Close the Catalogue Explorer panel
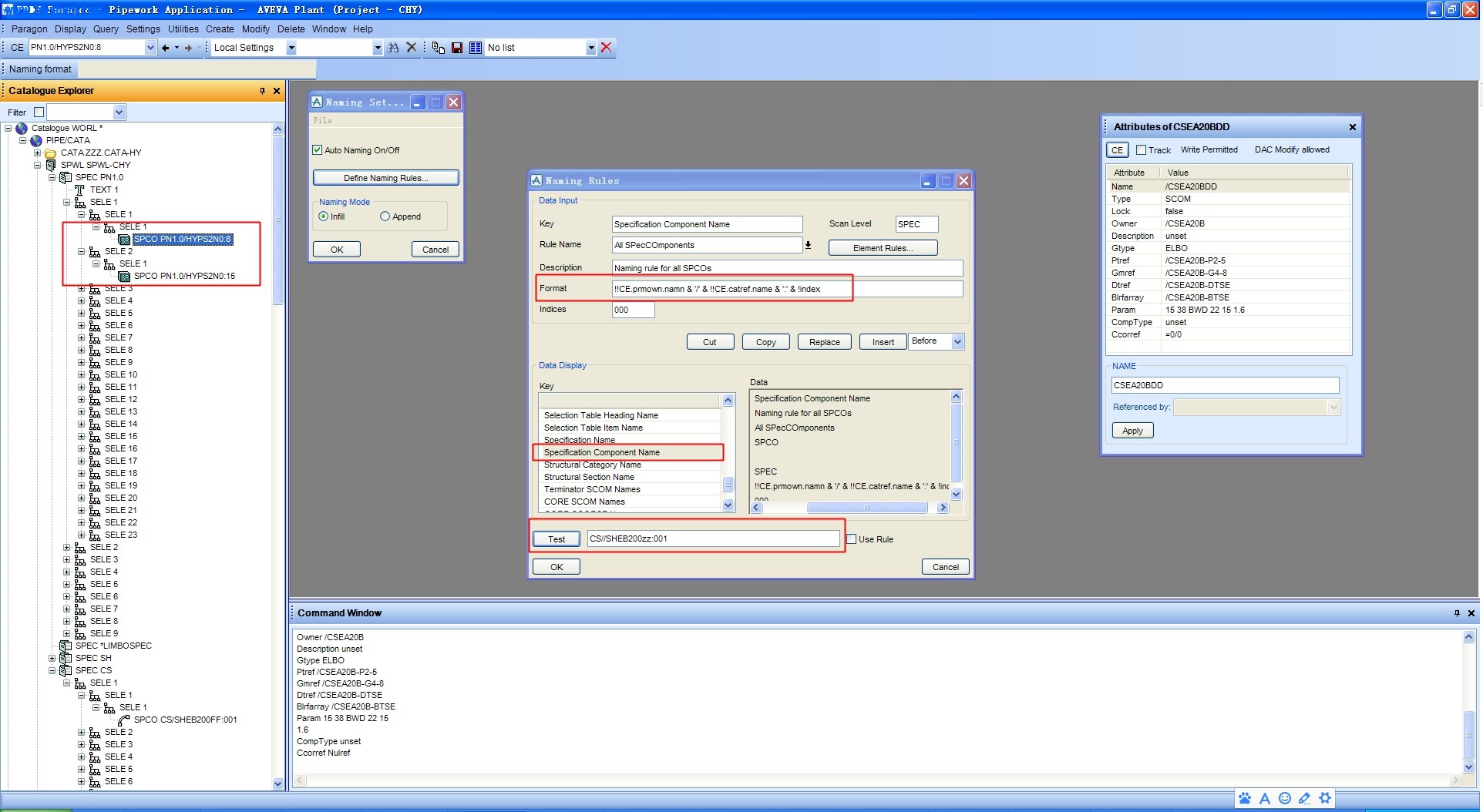Image resolution: width=1483 pixels, height=812 pixels. click(x=277, y=91)
